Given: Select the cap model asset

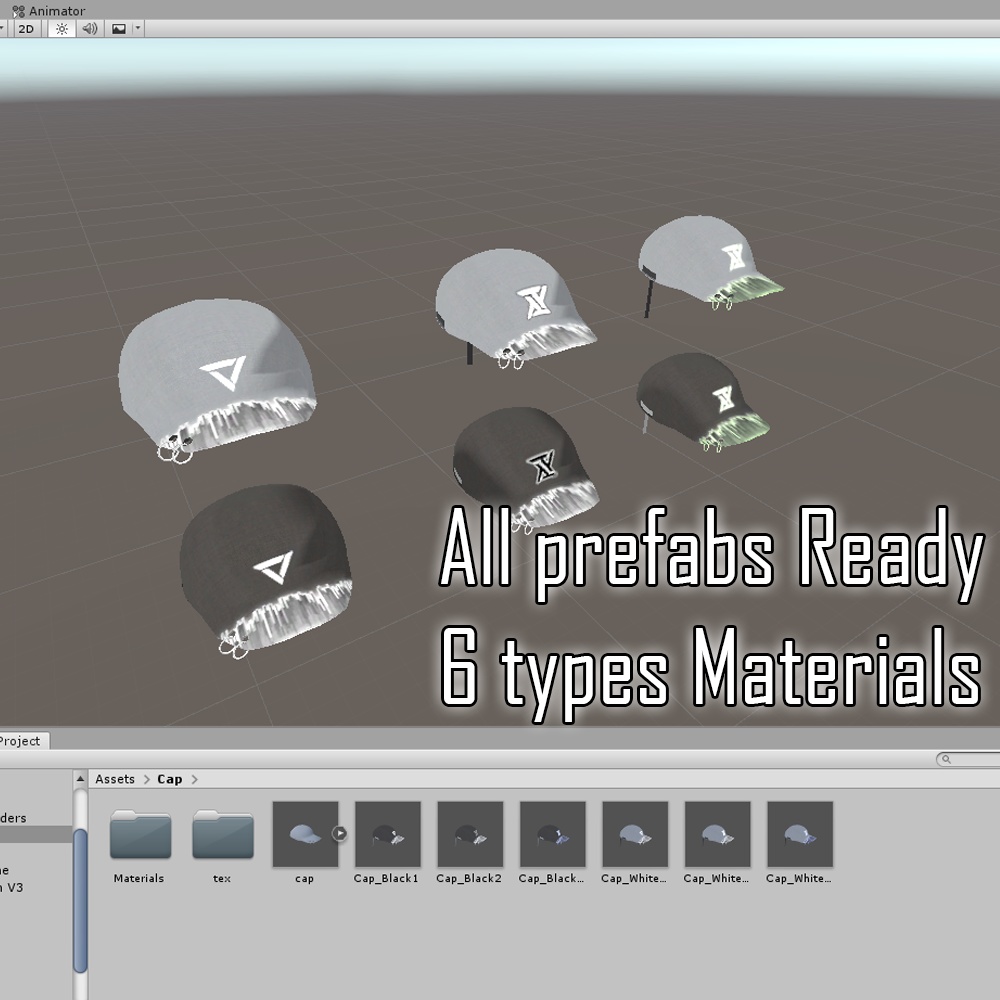Looking at the screenshot, I should [x=304, y=834].
